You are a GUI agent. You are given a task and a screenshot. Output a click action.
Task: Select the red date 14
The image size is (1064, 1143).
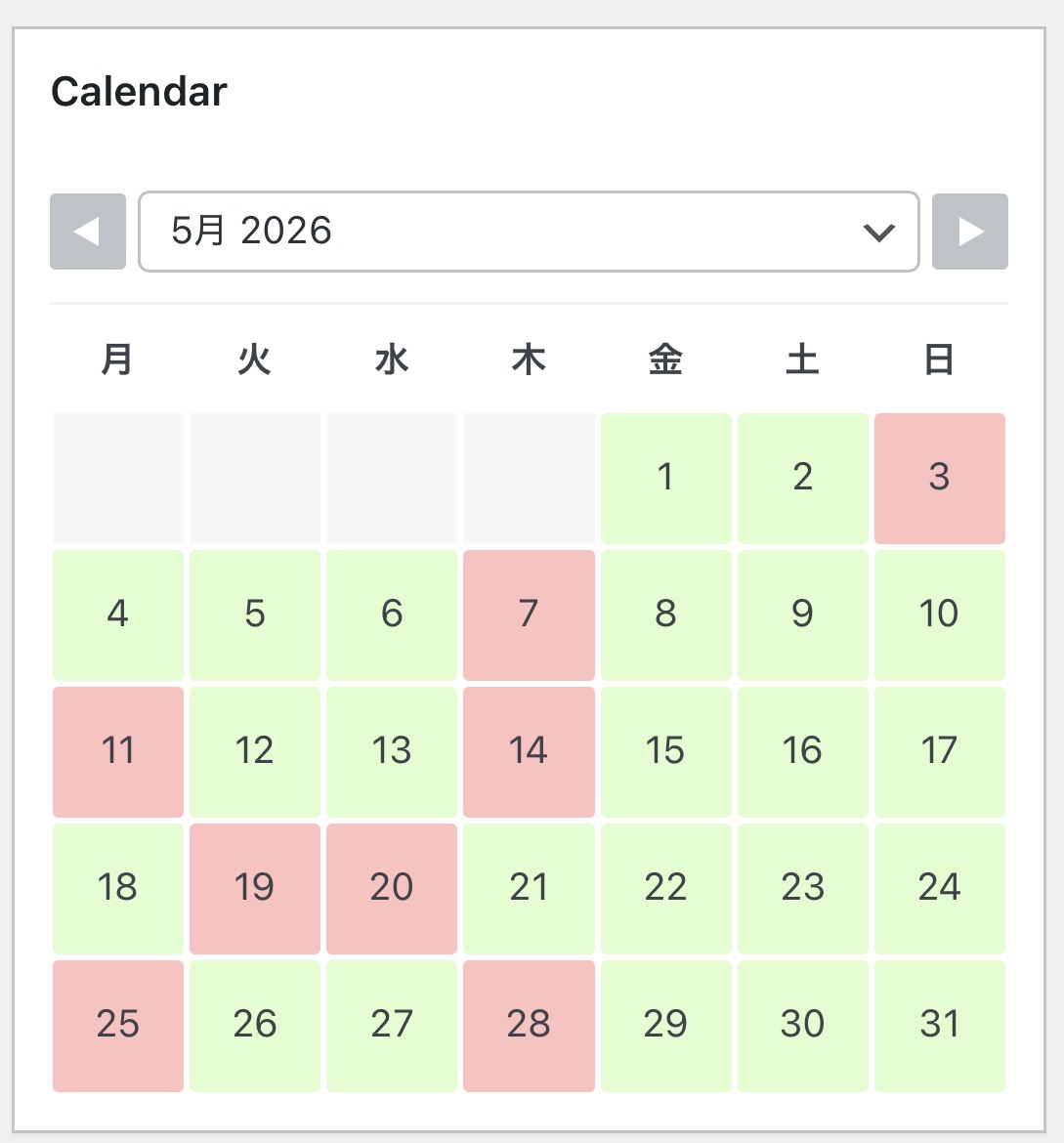(529, 751)
